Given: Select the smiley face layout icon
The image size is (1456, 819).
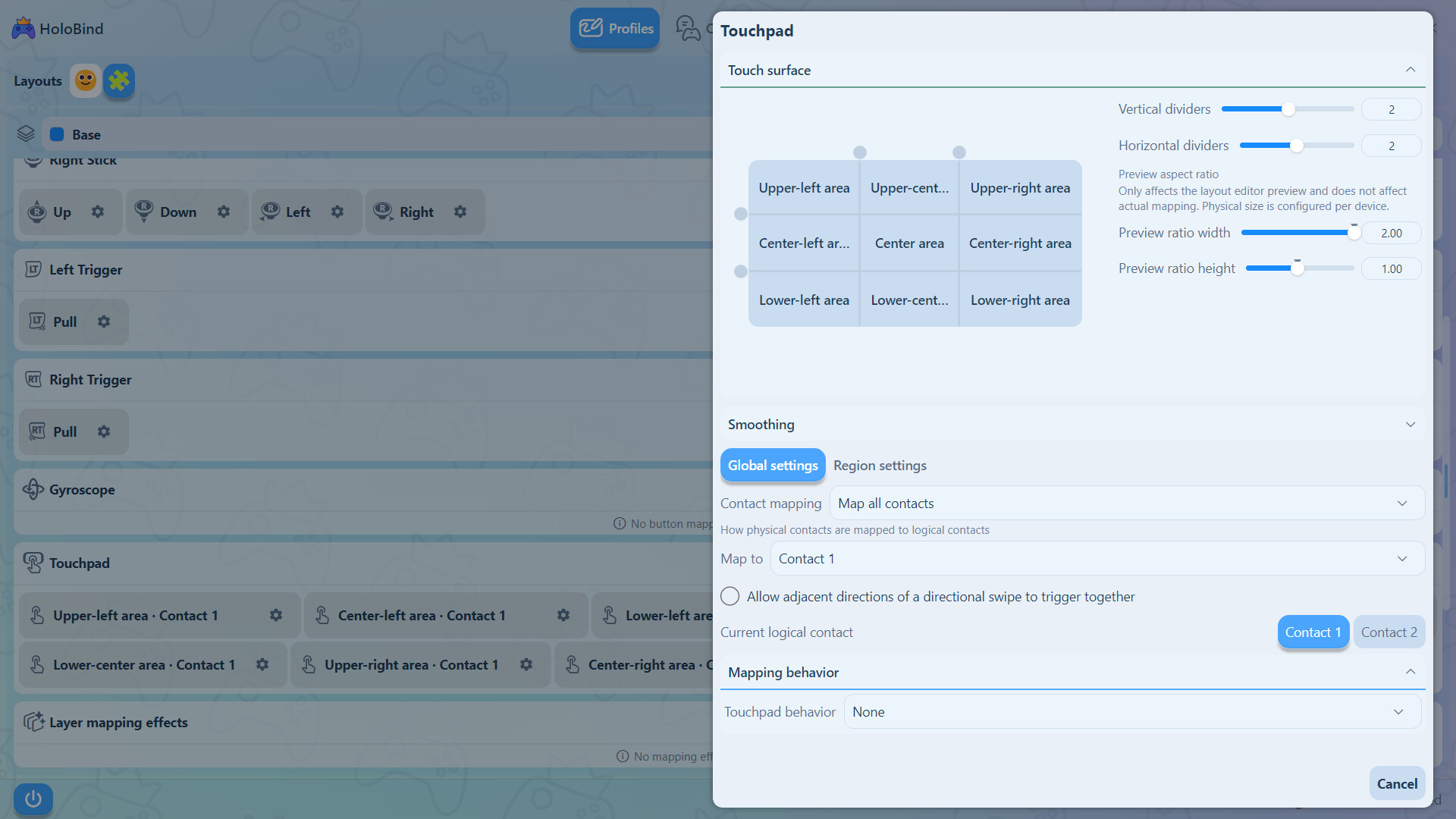Looking at the screenshot, I should click(x=86, y=80).
